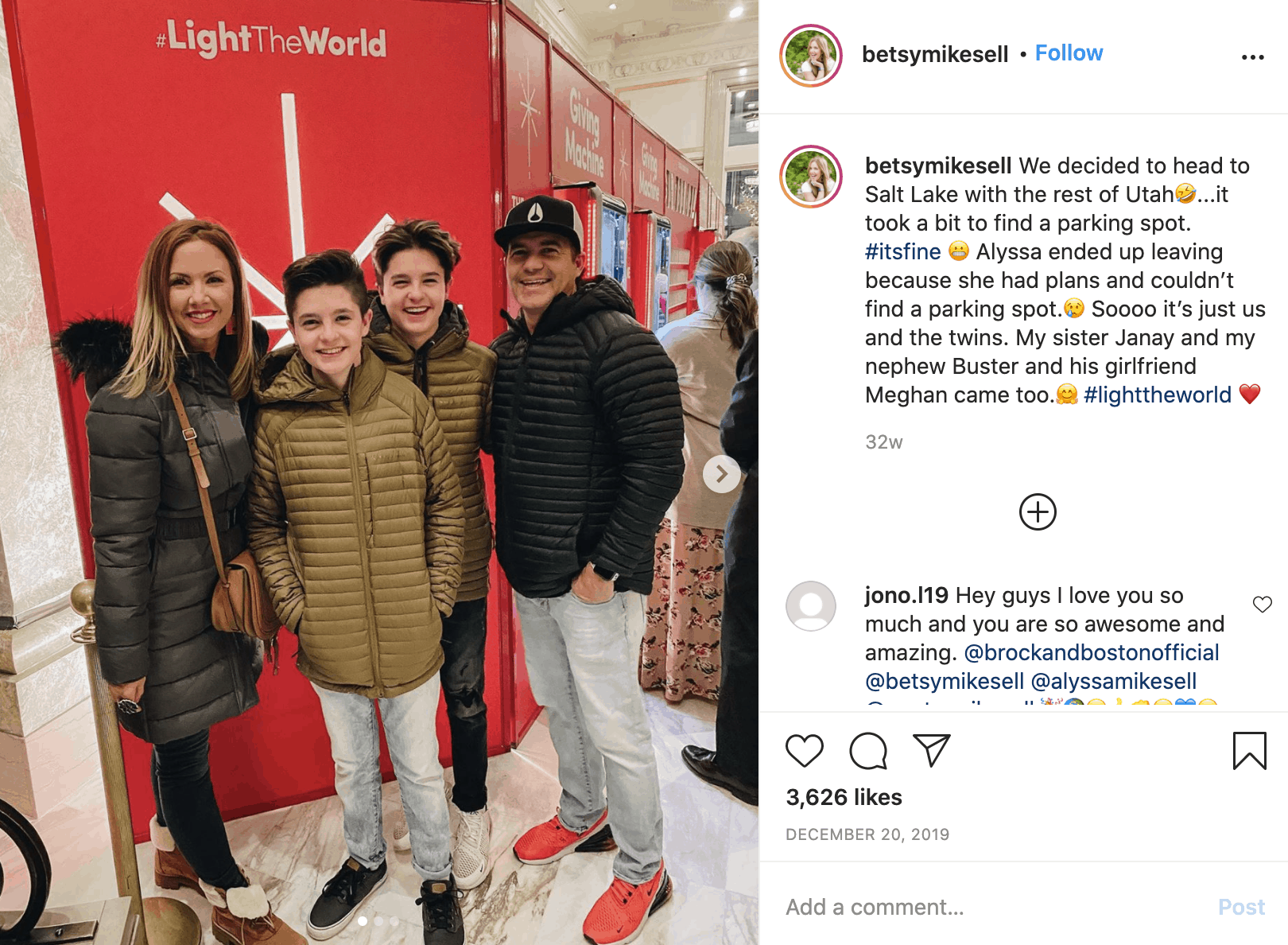The image size is (1288, 945).
Task: Click the Add a comment field
Action: click(994, 907)
